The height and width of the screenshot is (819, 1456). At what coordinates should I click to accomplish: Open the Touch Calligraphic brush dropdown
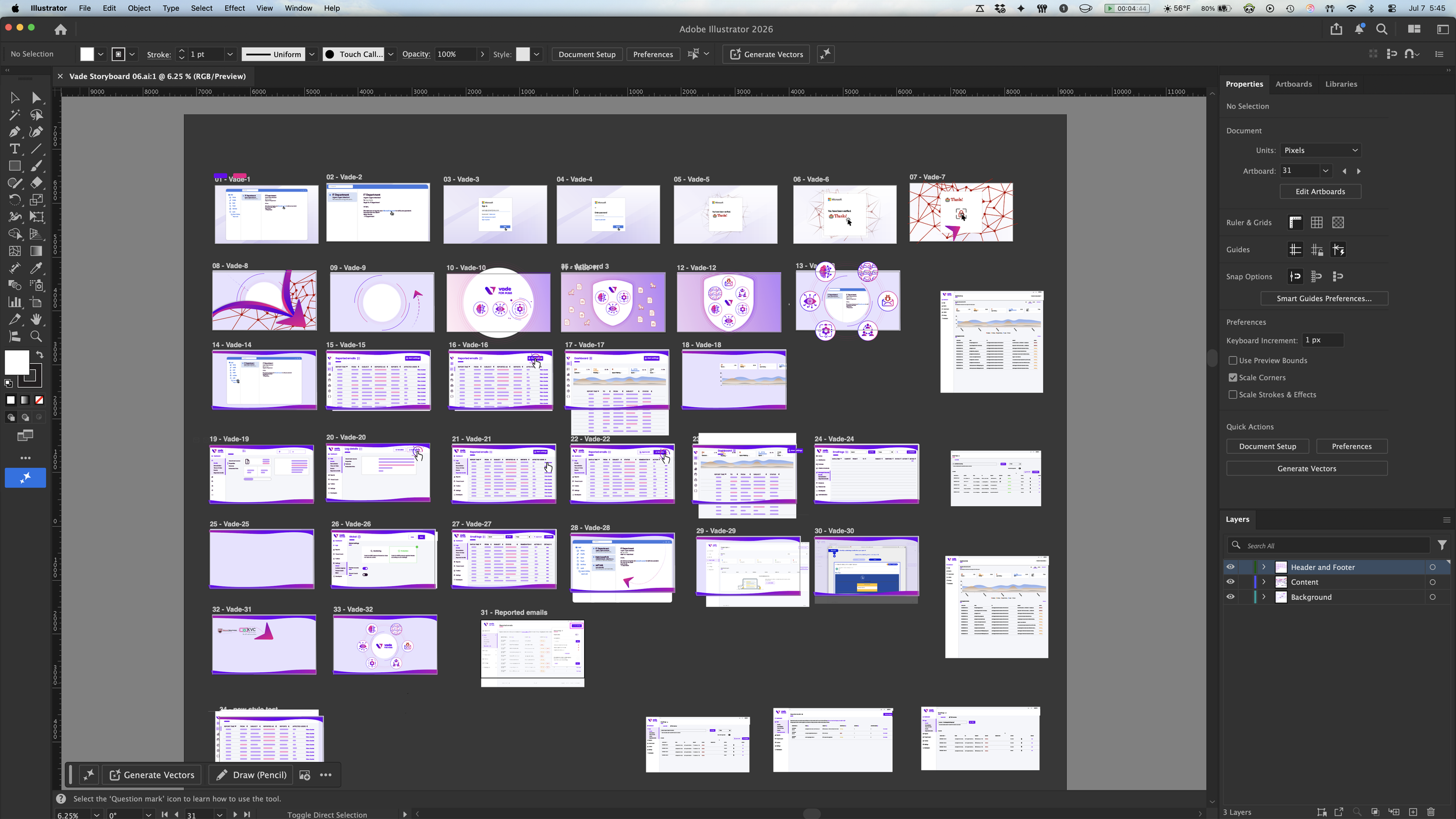point(391,54)
